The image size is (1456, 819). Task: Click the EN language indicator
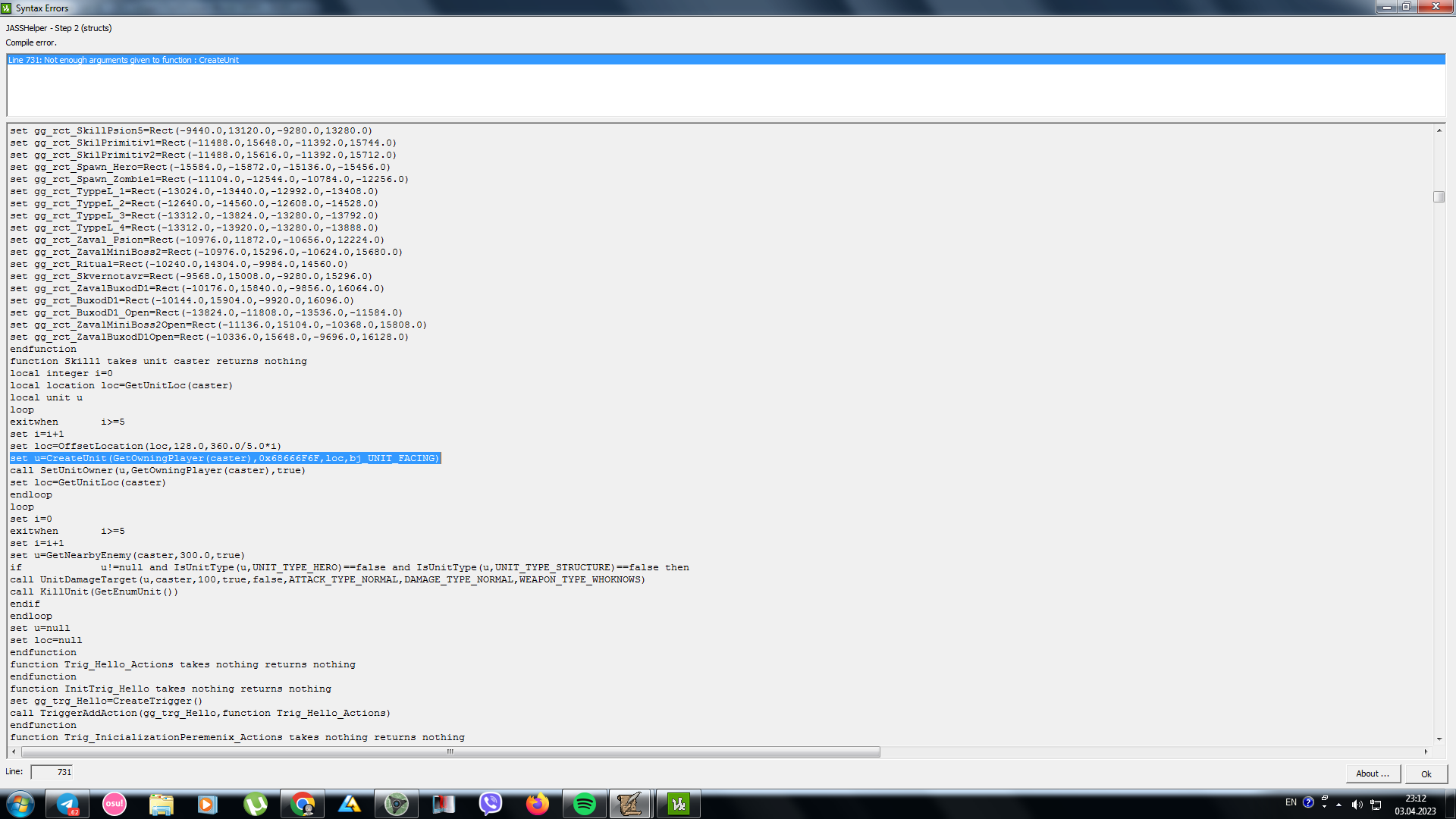(x=1291, y=802)
